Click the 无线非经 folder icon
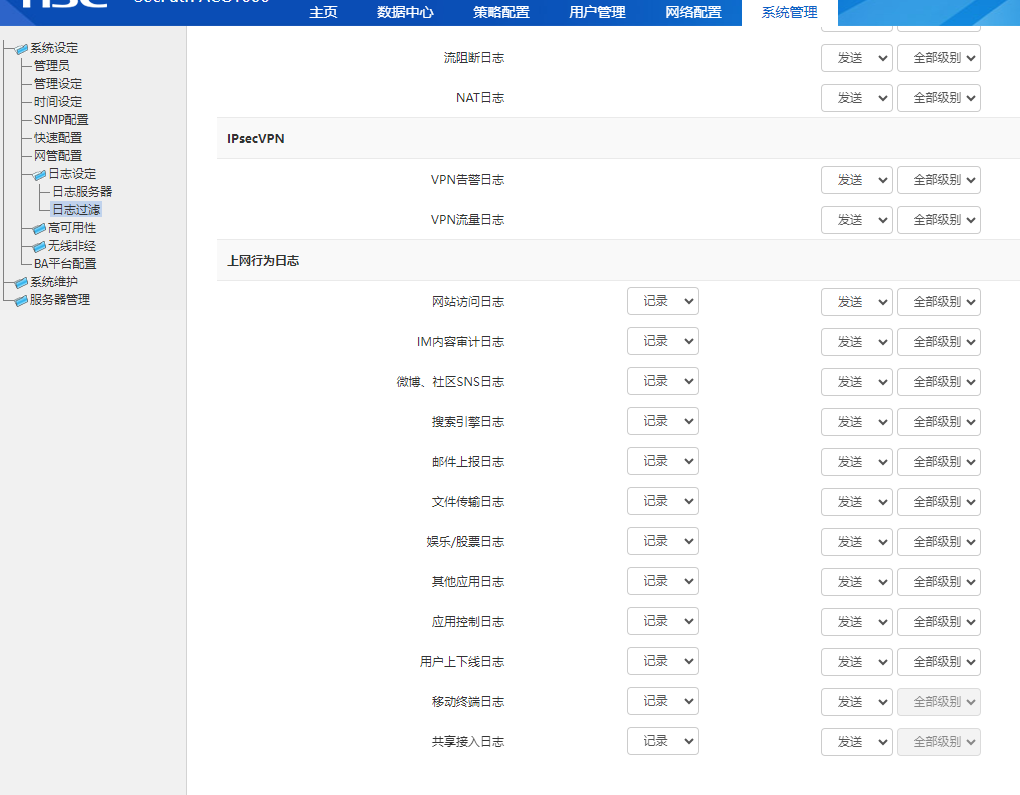Viewport: 1020px width, 795px height. 39,247
